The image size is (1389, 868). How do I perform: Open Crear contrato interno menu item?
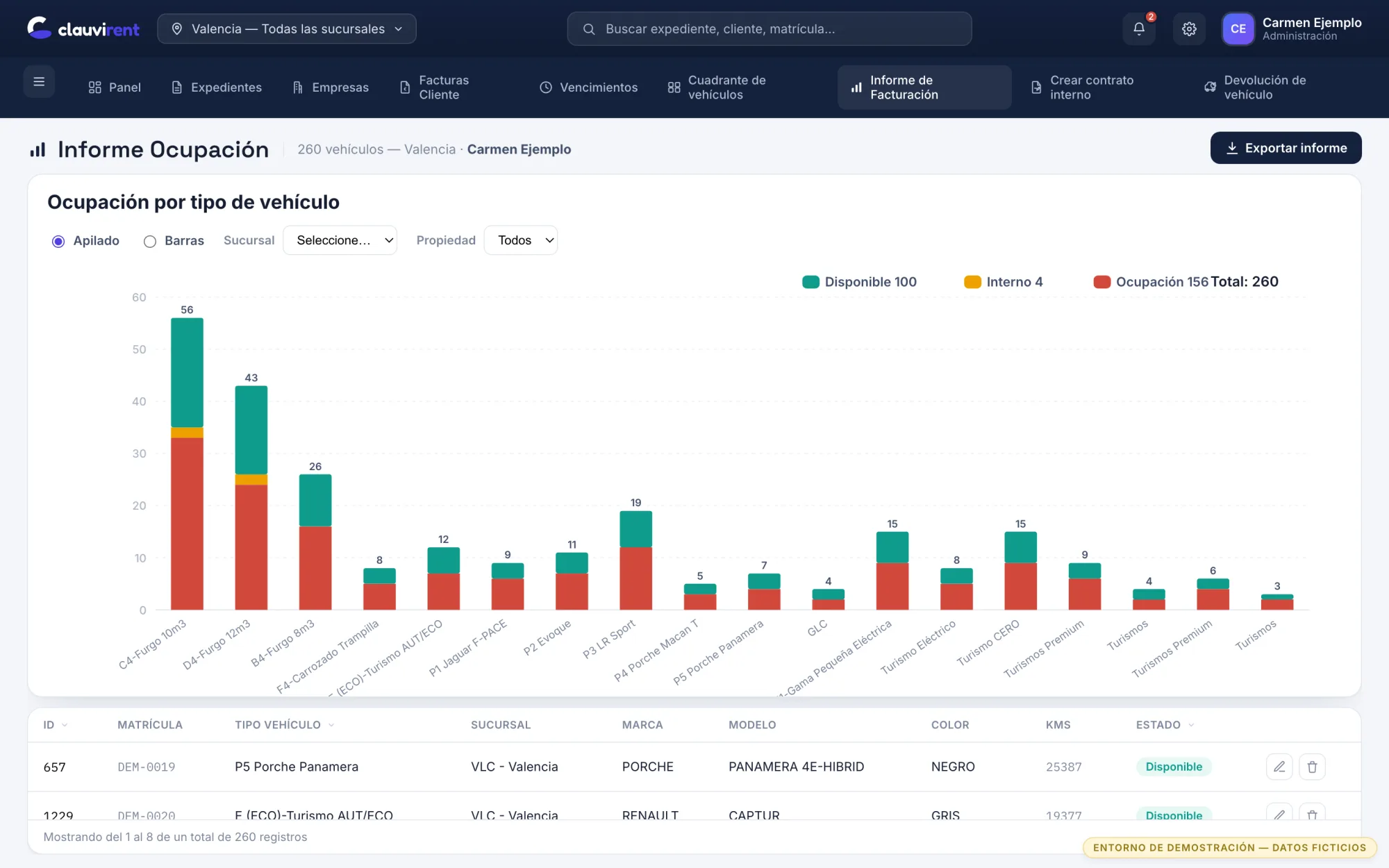[x=1097, y=87]
